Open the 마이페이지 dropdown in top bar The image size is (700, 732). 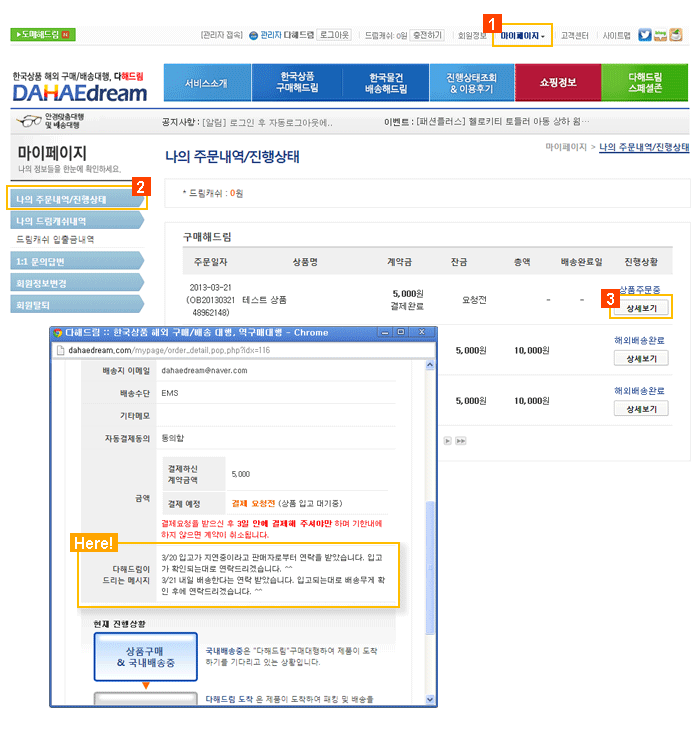pos(523,35)
